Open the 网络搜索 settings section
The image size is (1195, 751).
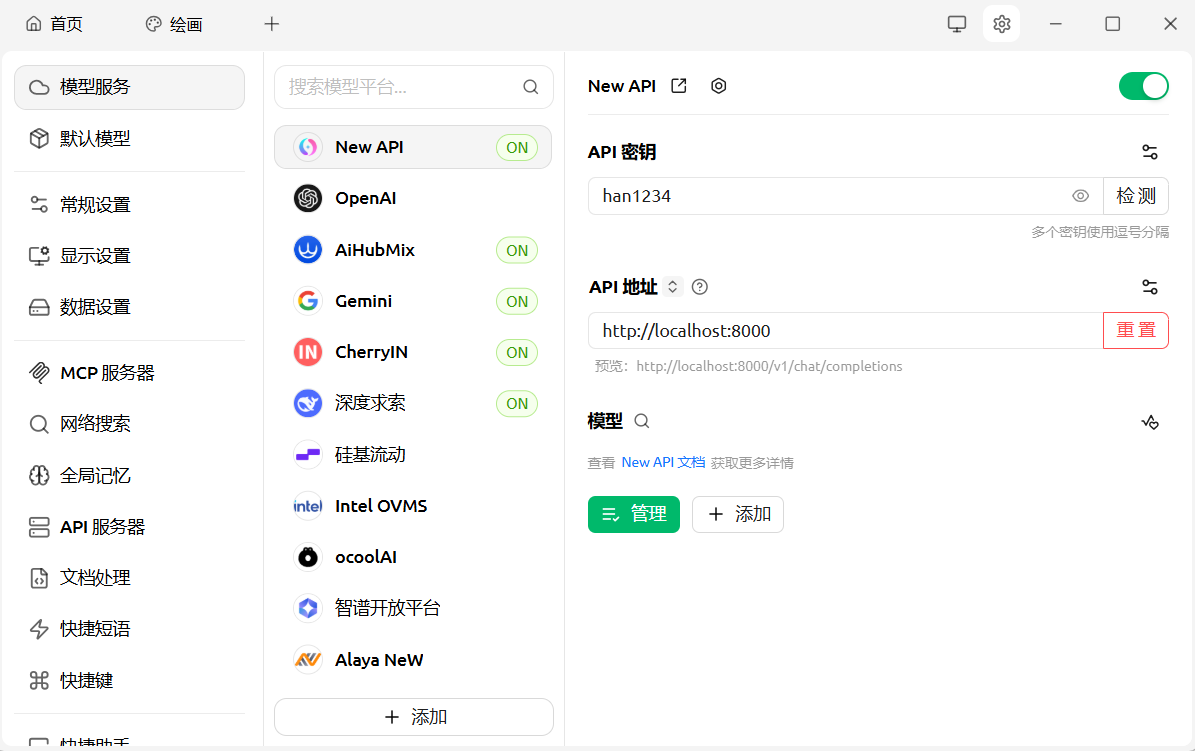(130, 424)
